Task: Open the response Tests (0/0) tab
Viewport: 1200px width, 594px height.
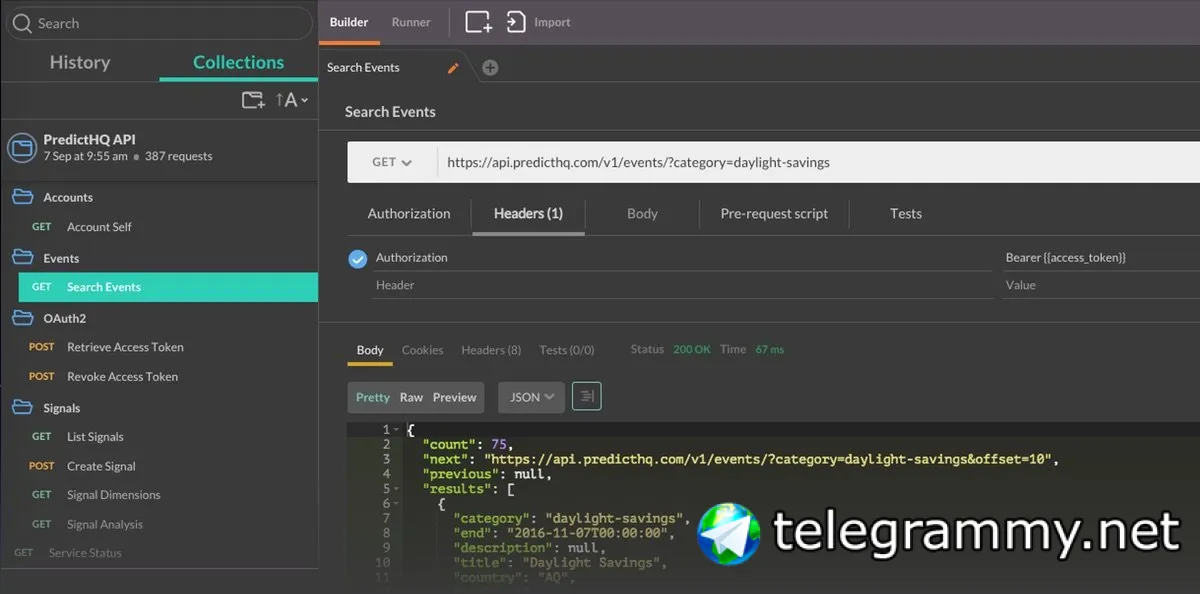Action: pos(567,350)
